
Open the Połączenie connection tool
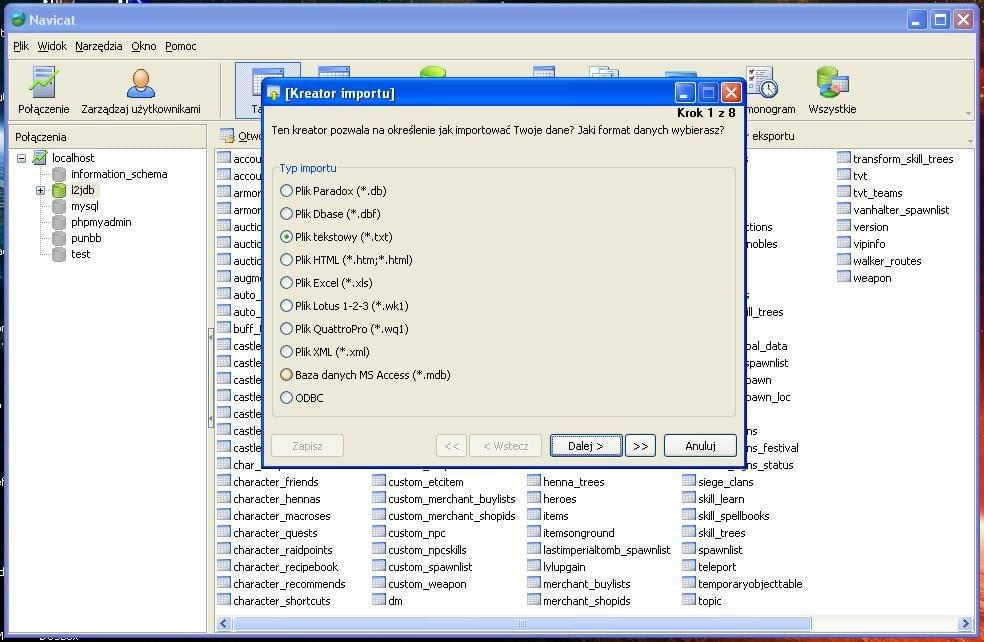(x=43, y=91)
